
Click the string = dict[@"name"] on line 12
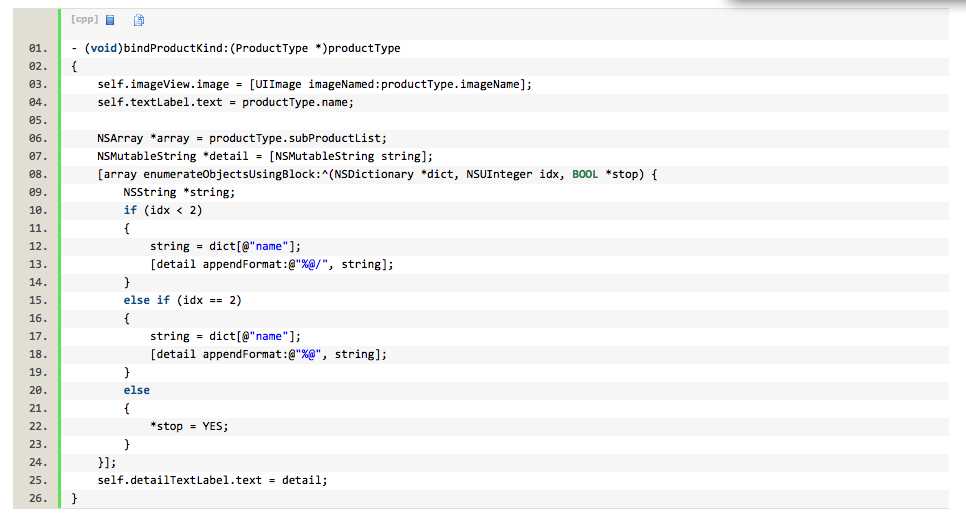coord(225,246)
